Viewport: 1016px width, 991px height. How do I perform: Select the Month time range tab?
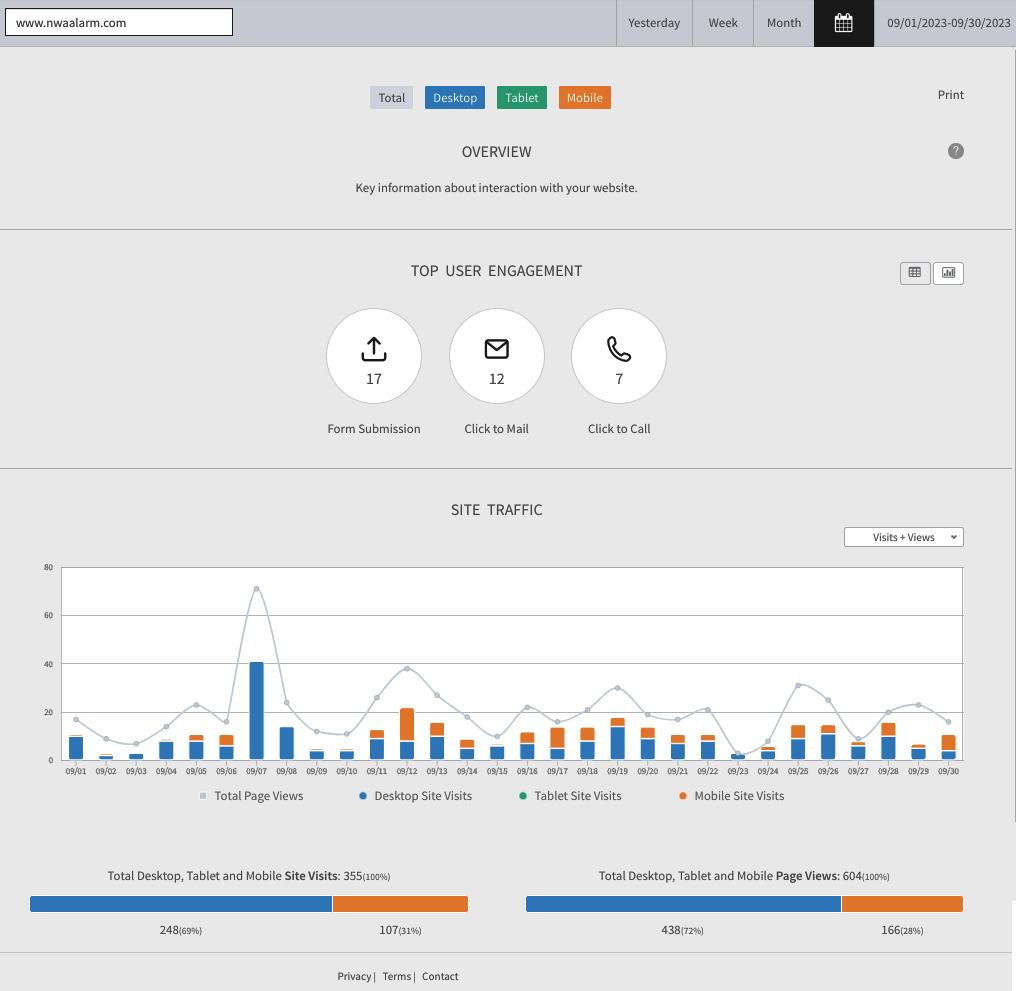click(x=784, y=23)
